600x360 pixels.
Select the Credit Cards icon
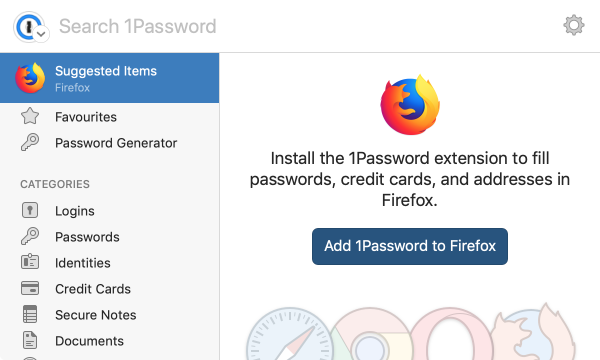pos(30,288)
